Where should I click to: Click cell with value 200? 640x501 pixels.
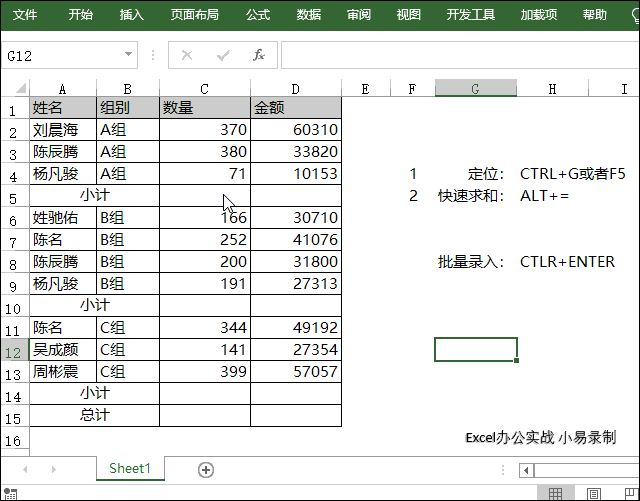point(205,262)
